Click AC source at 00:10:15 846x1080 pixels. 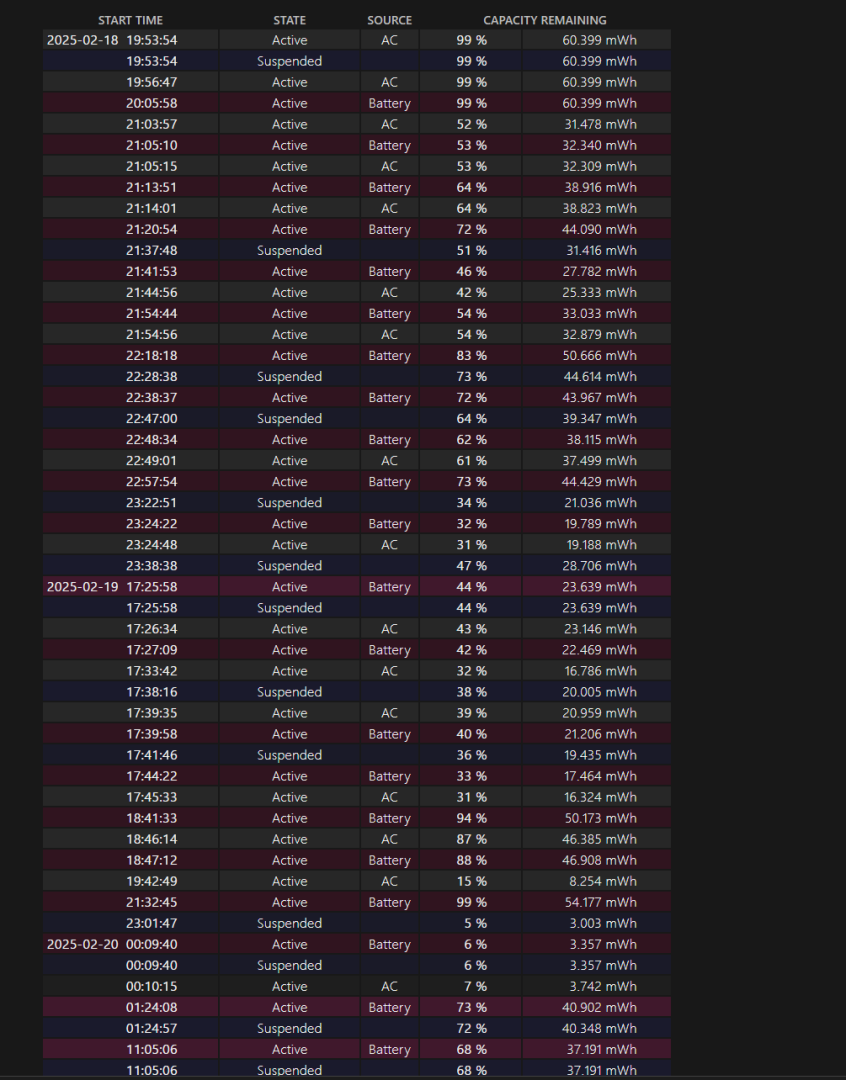coord(389,986)
